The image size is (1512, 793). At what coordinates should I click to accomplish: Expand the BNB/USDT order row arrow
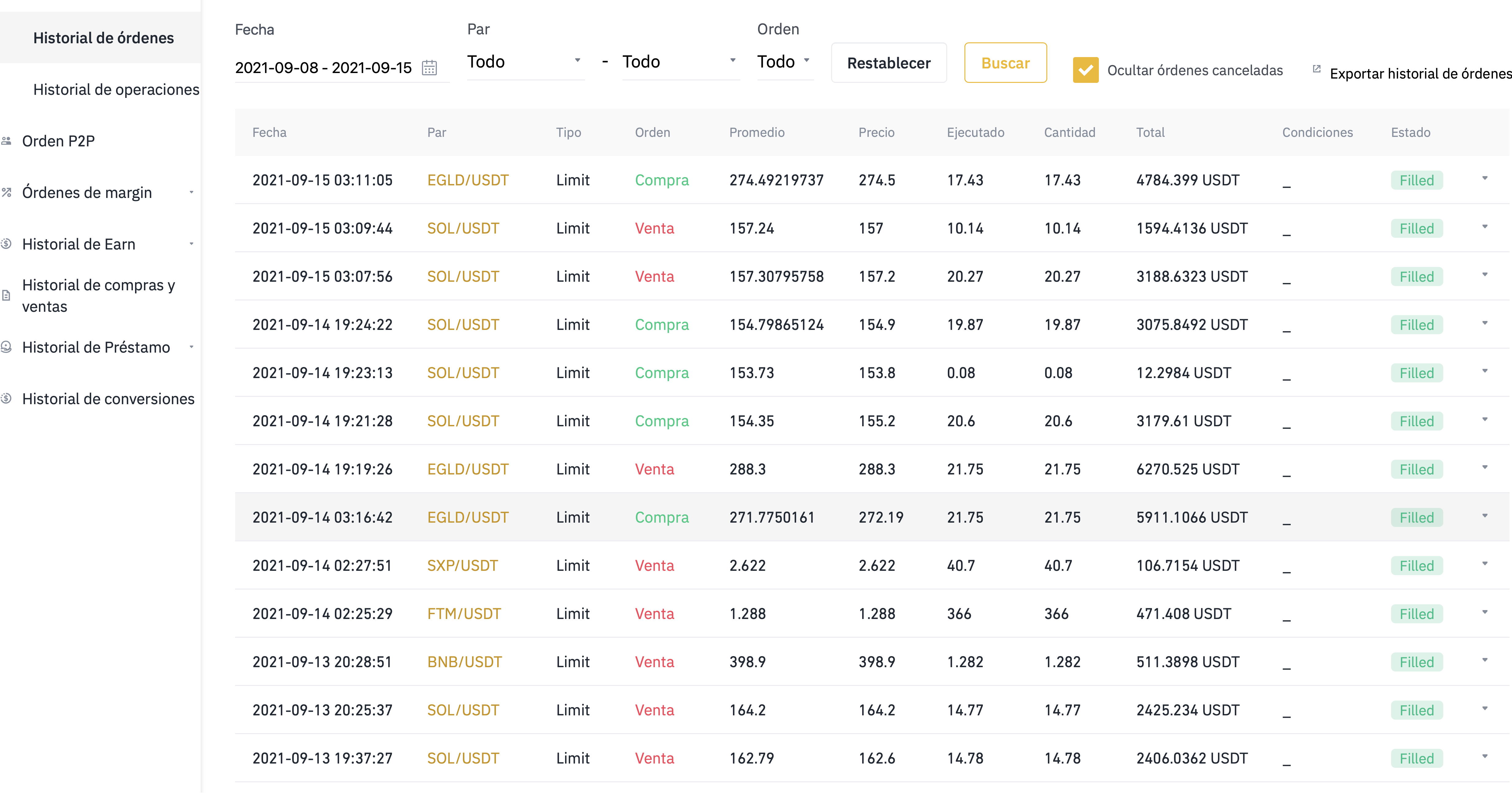coord(1484,660)
